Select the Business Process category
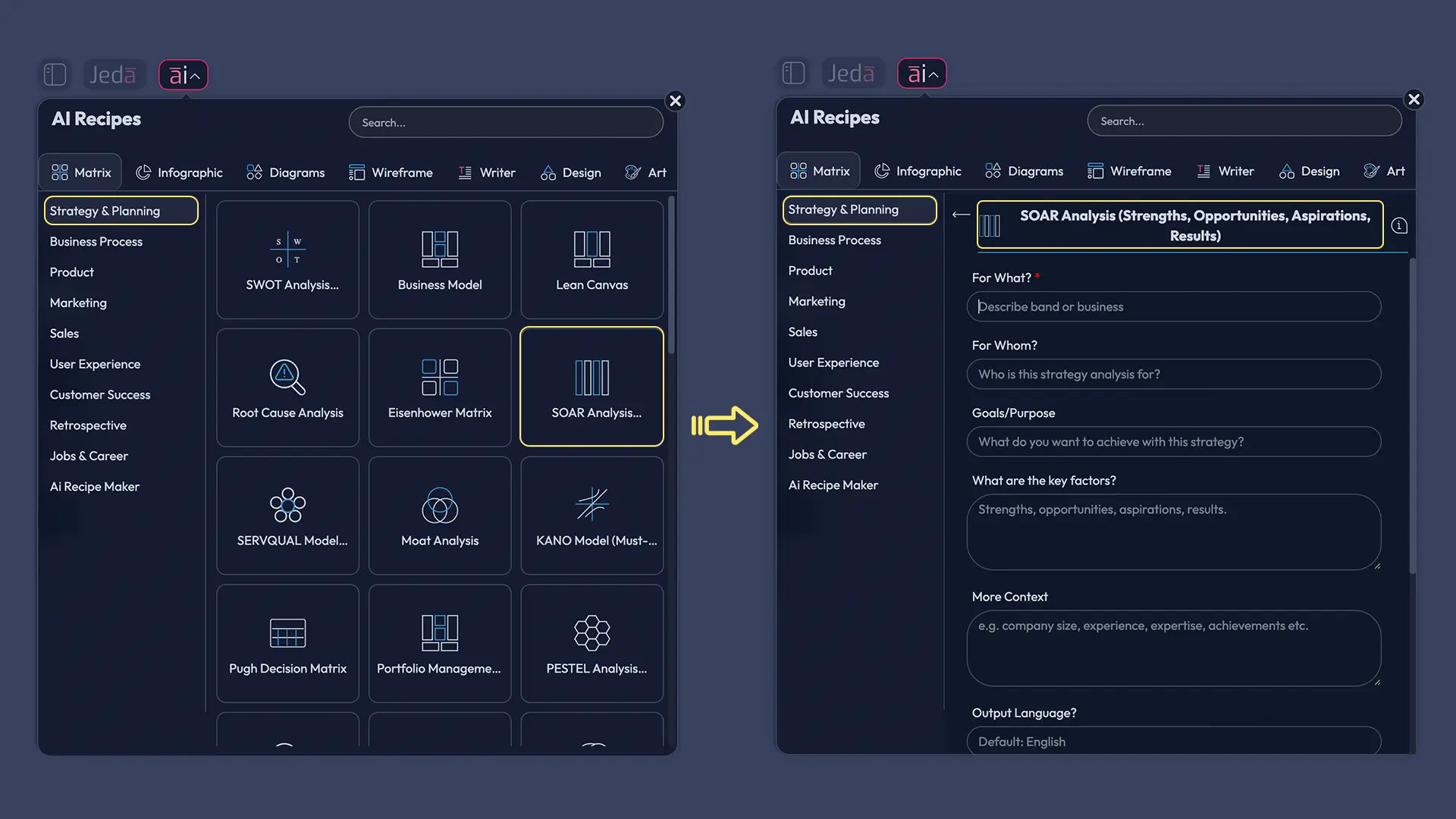The height and width of the screenshot is (819, 1456). pyautogui.click(x=96, y=241)
